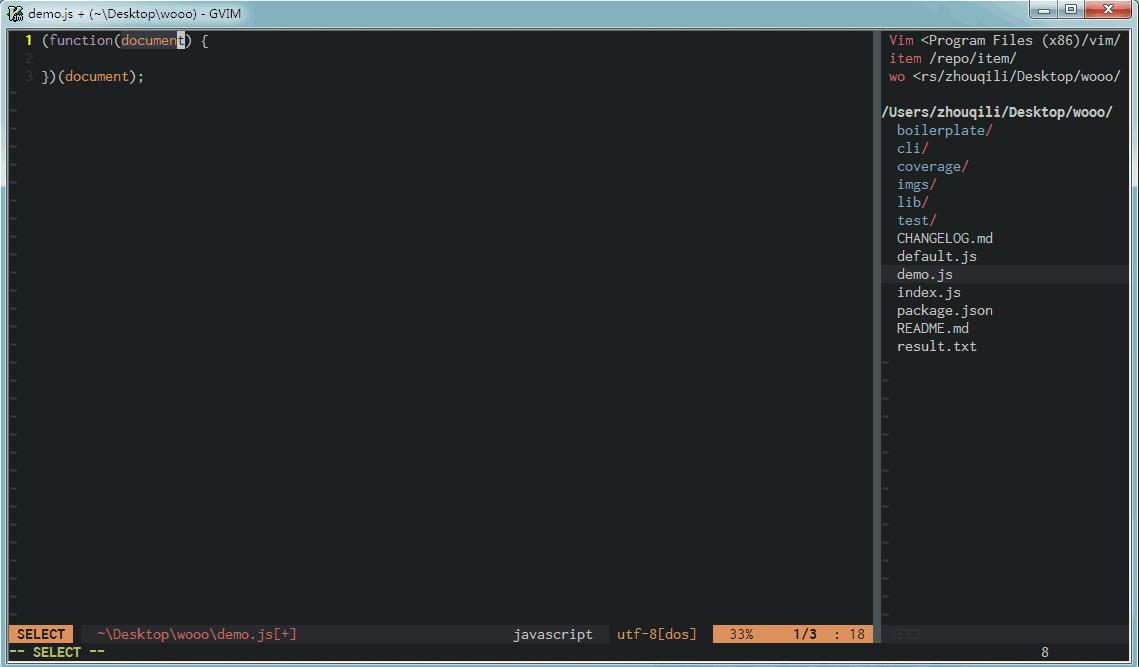This screenshot has width=1139, height=667.
Task: Click the utf-8[dos] encoding indicator
Action: pyautogui.click(x=656, y=634)
